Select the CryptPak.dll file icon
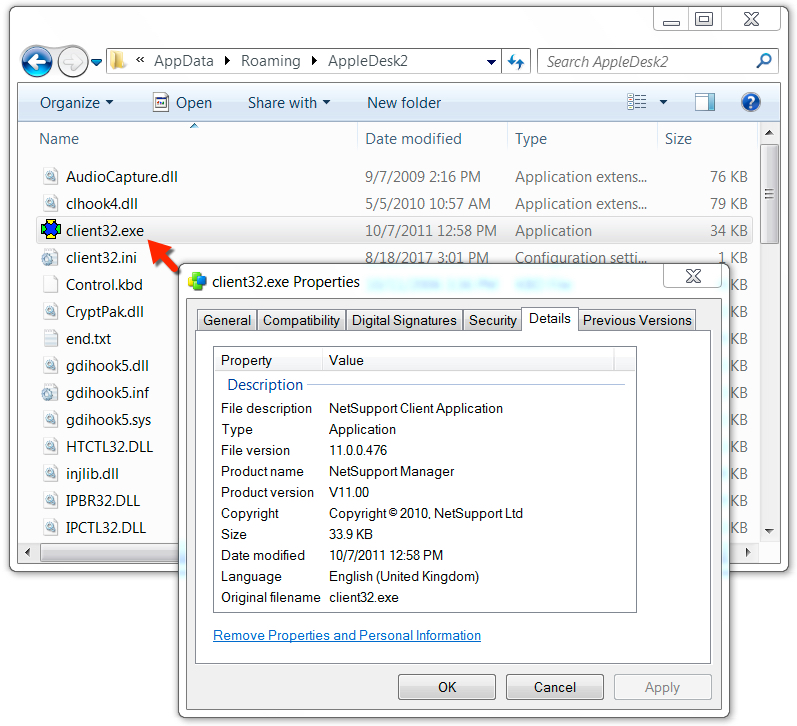Viewport: 797px width, 726px height. (50, 311)
